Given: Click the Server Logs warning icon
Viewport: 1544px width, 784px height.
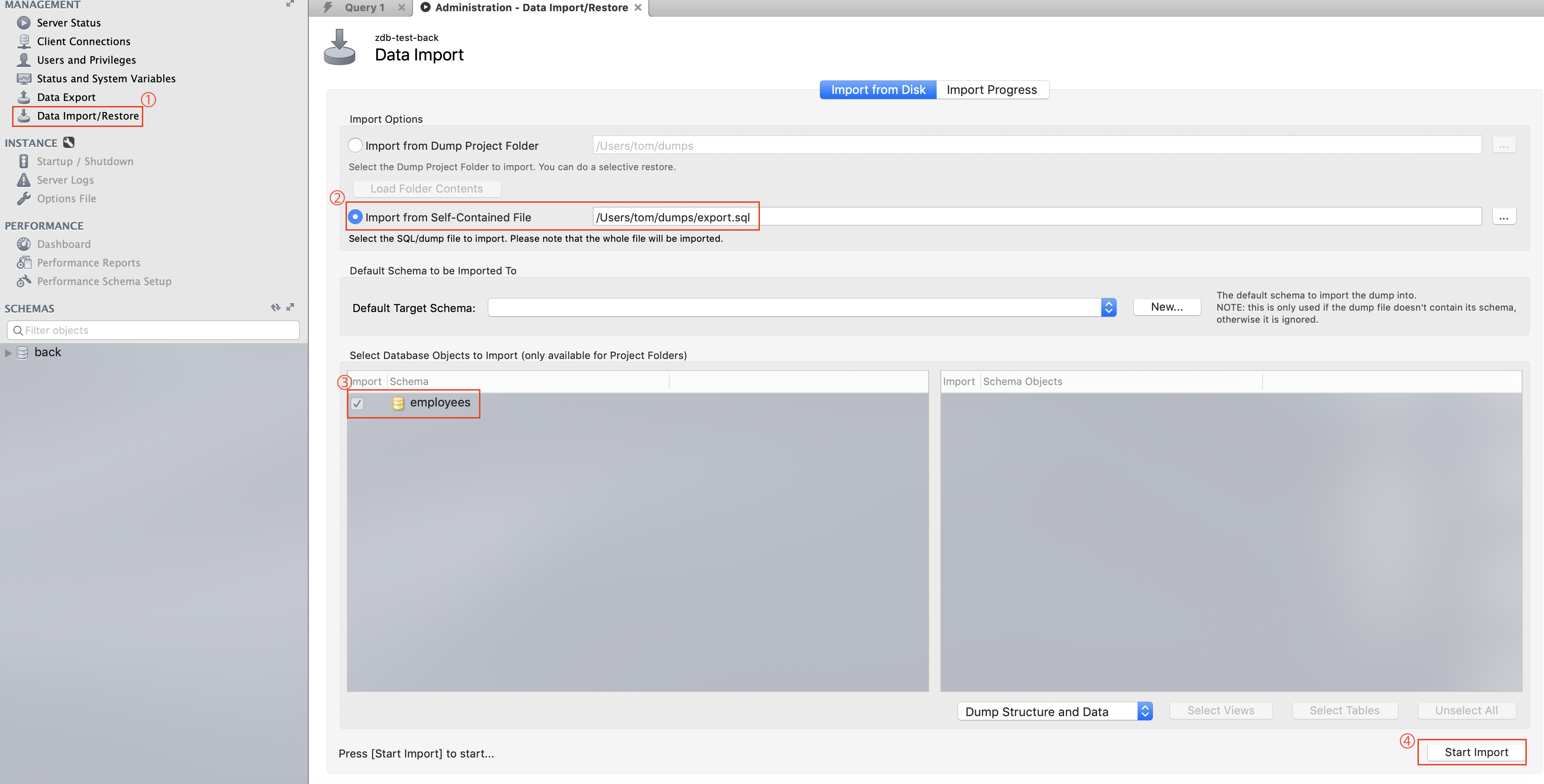Looking at the screenshot, I should [x=23, y=180].
